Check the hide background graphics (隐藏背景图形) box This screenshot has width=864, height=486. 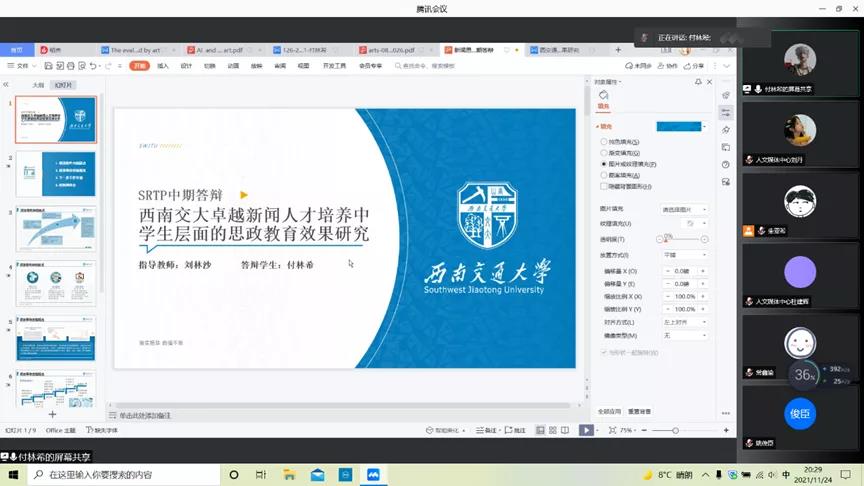pos(604,186)
